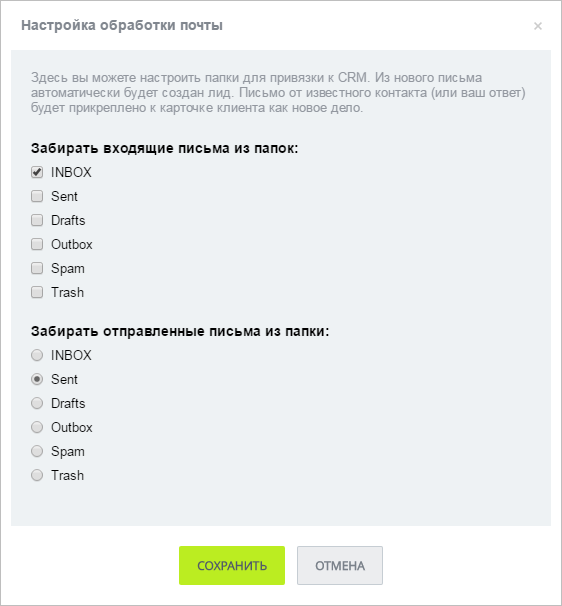
Task: Uncheck the INBOX incoming folder checkbox
Action: click(37, 172)
